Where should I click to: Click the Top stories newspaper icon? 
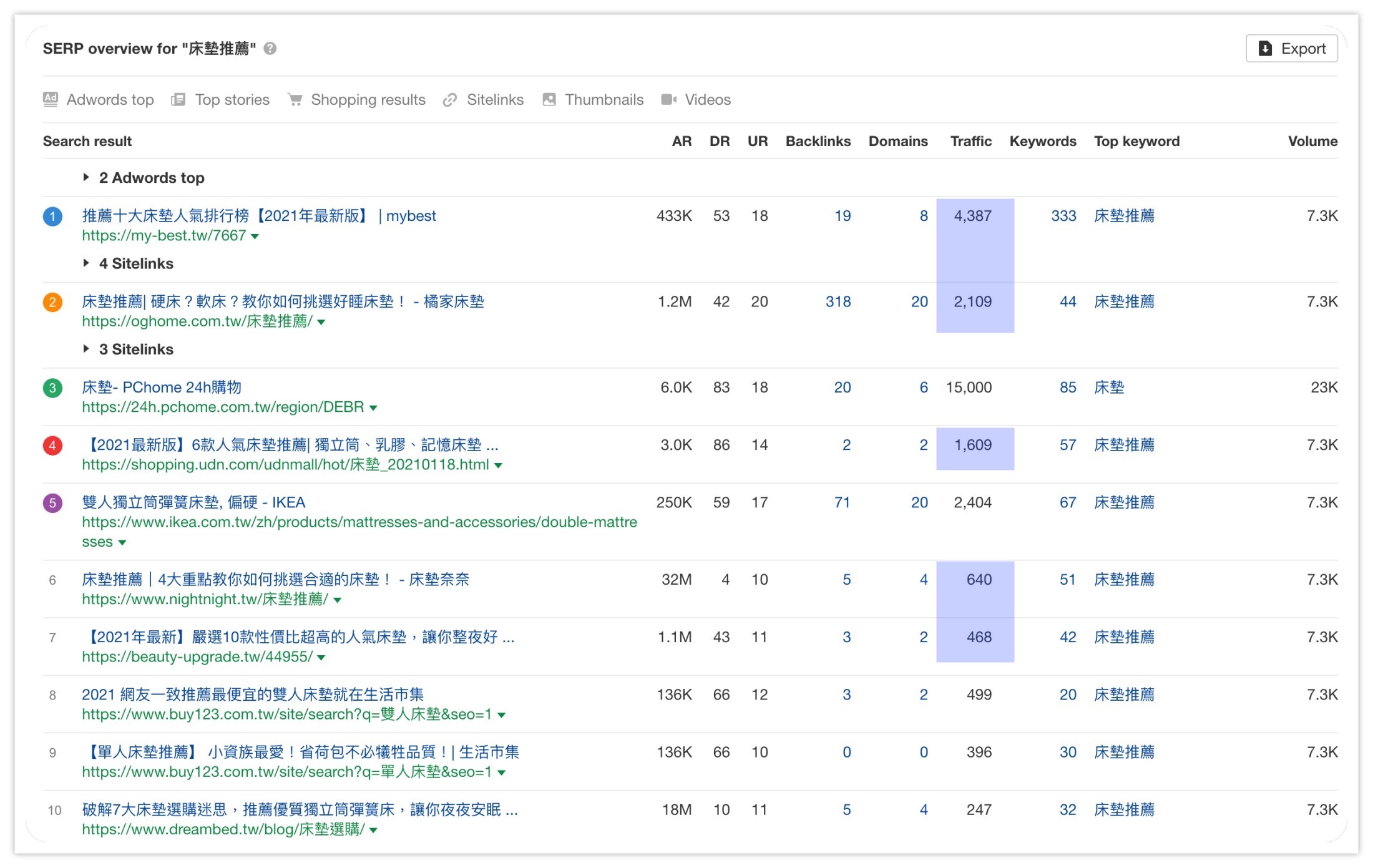coord(178,99)
